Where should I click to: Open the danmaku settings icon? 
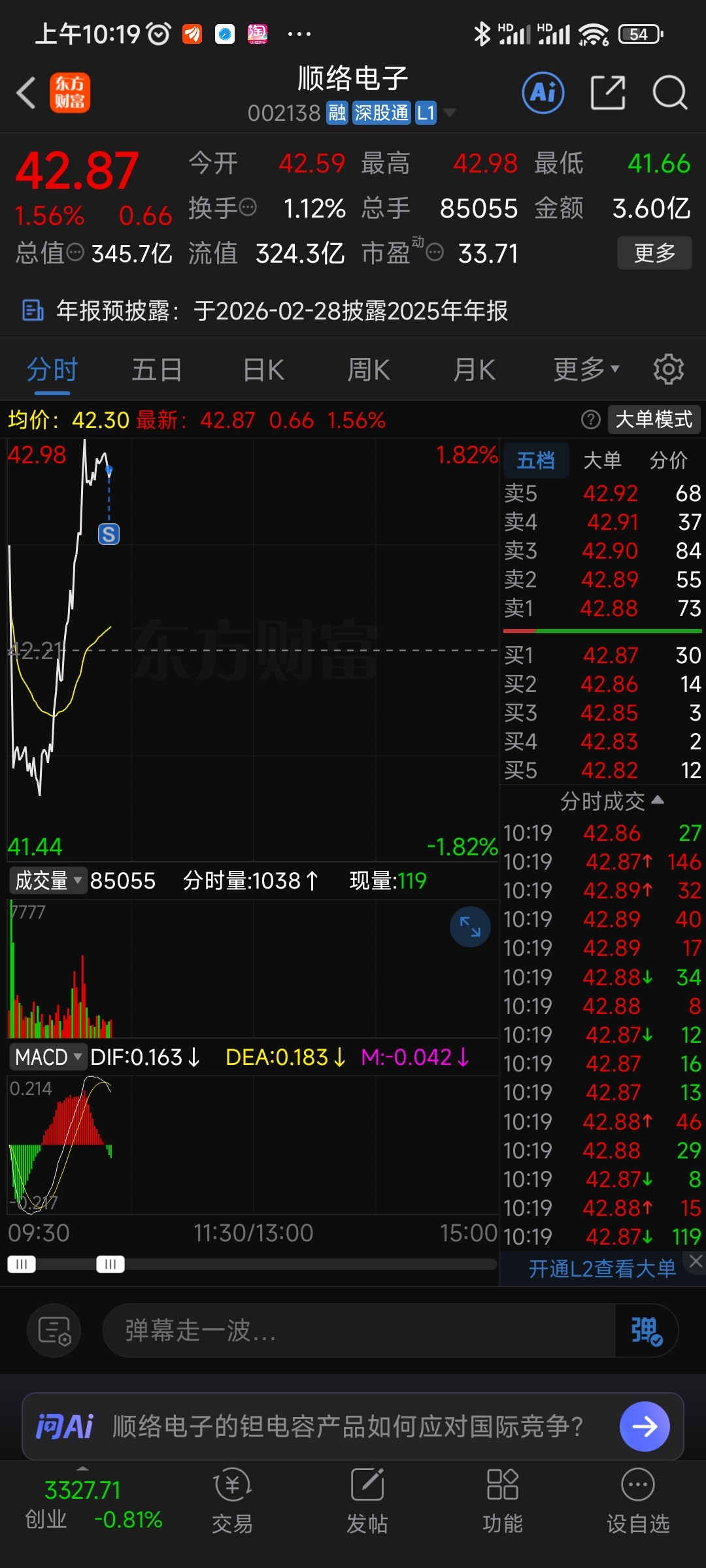click(x=54, y=1330)
